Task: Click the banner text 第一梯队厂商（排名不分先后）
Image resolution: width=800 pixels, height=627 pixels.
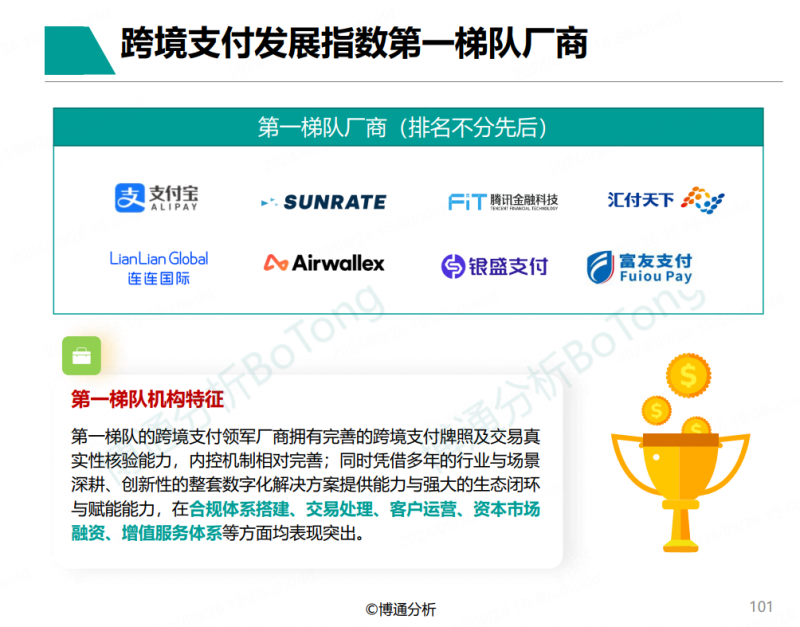Action: (403, 128)
